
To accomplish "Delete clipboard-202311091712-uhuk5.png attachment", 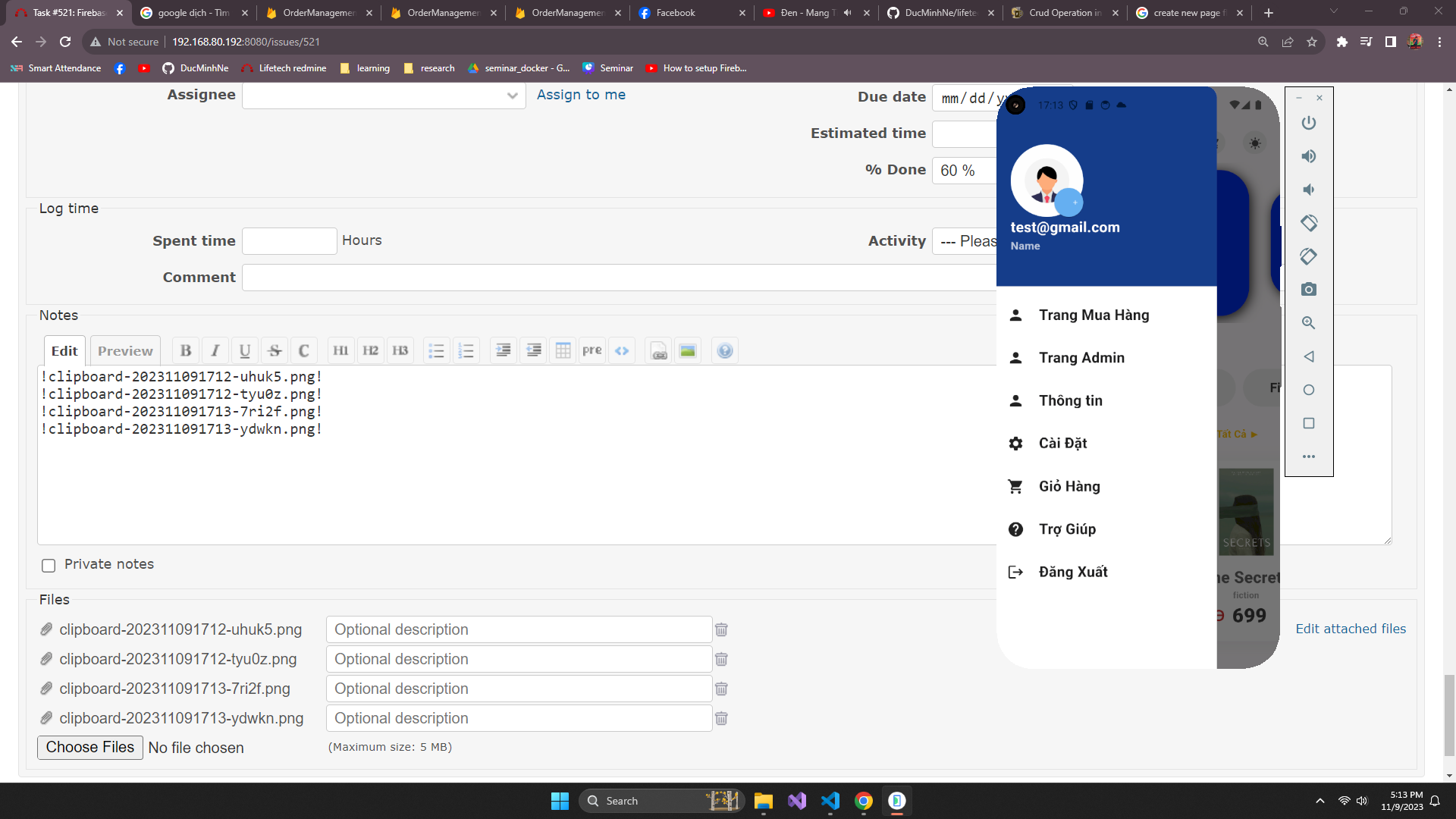I will [721, 629].
